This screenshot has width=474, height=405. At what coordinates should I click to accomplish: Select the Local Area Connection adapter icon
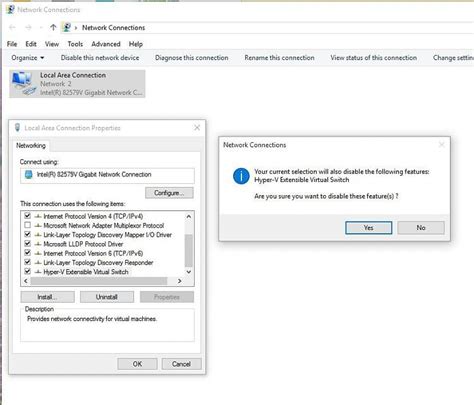point(23,84)
